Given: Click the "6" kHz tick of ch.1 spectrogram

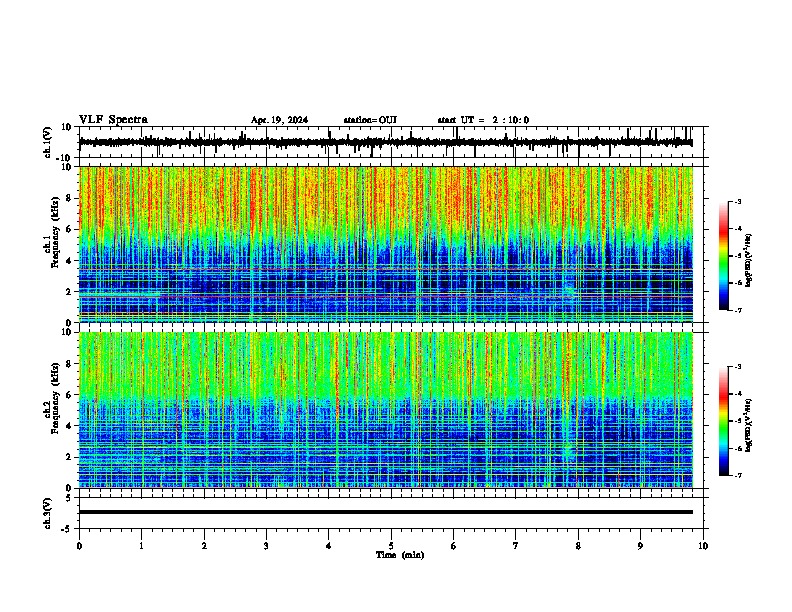Looking at the screenshot, I should [70, 229].
